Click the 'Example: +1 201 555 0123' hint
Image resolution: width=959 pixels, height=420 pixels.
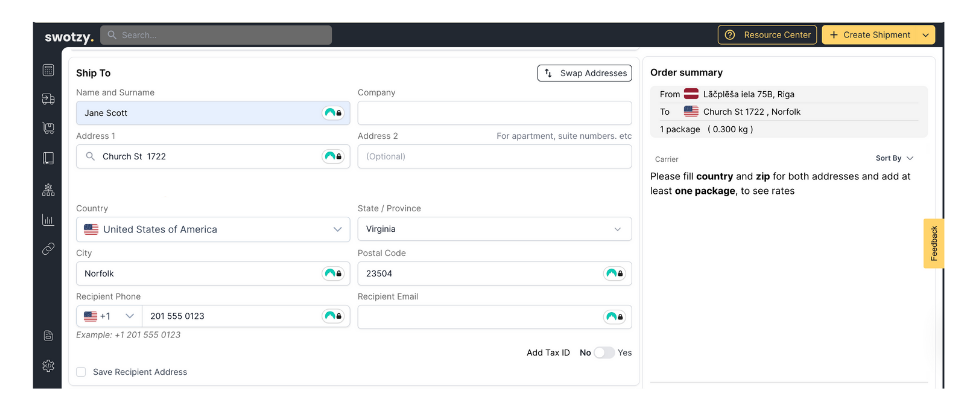click(x=128, y=335)
